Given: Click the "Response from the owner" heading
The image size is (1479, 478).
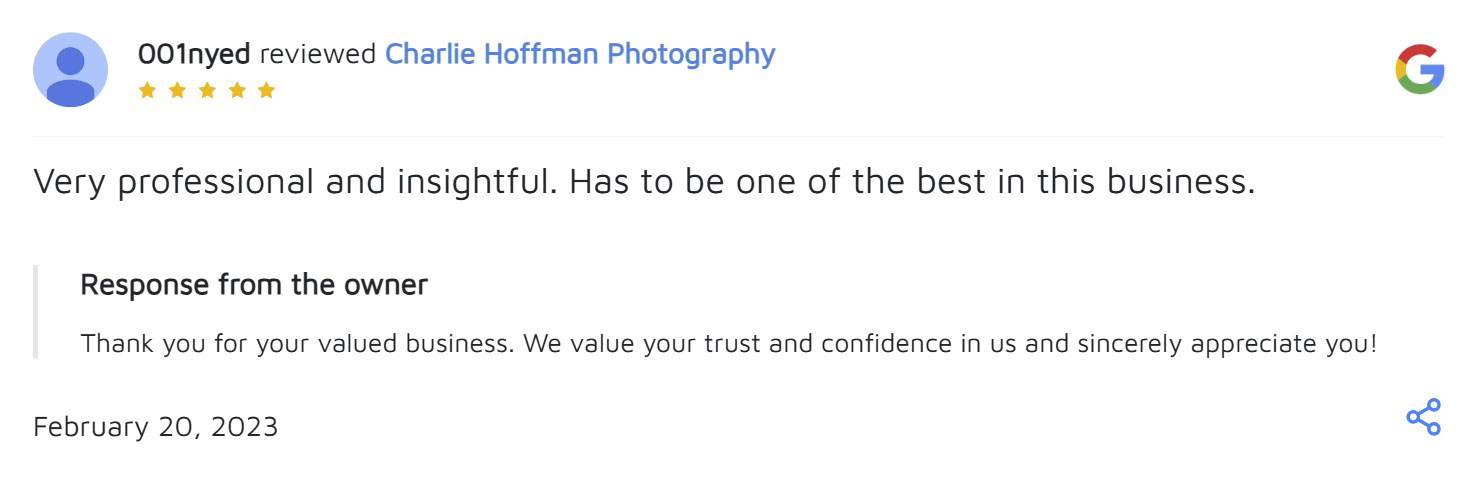Looking at the screenshot, I should coord(254,285).
